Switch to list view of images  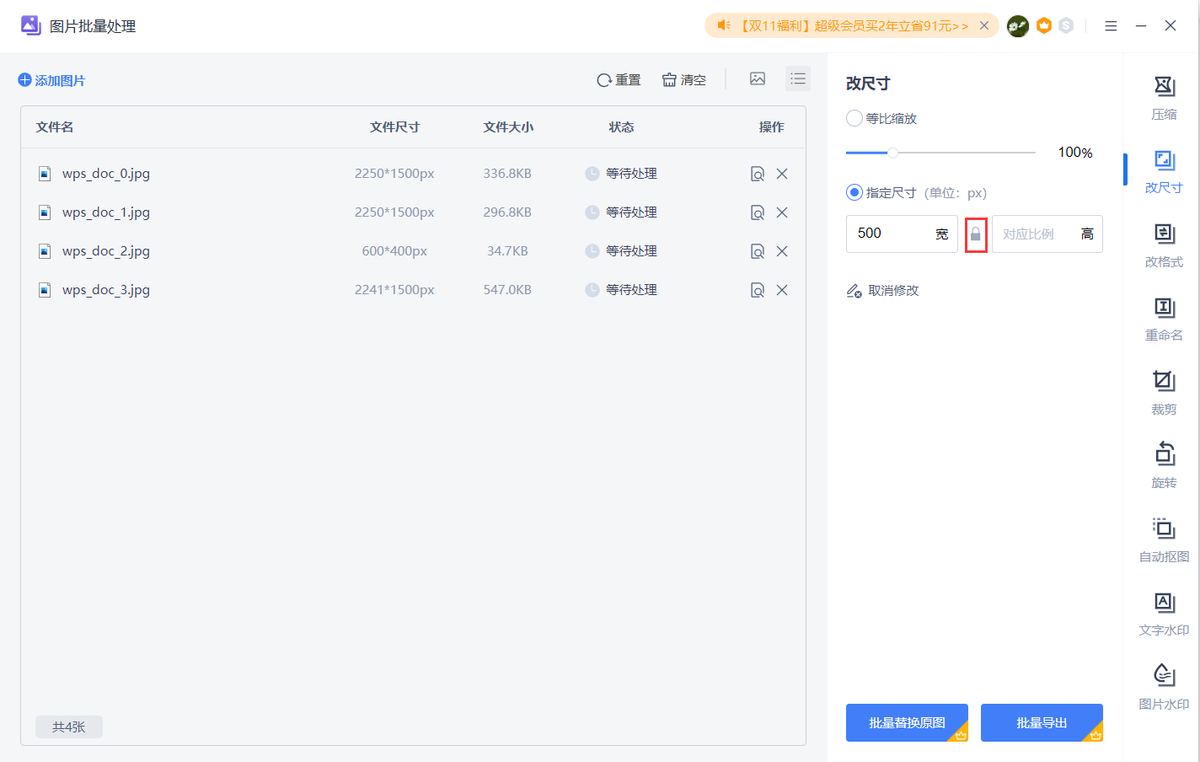point(798,79)
